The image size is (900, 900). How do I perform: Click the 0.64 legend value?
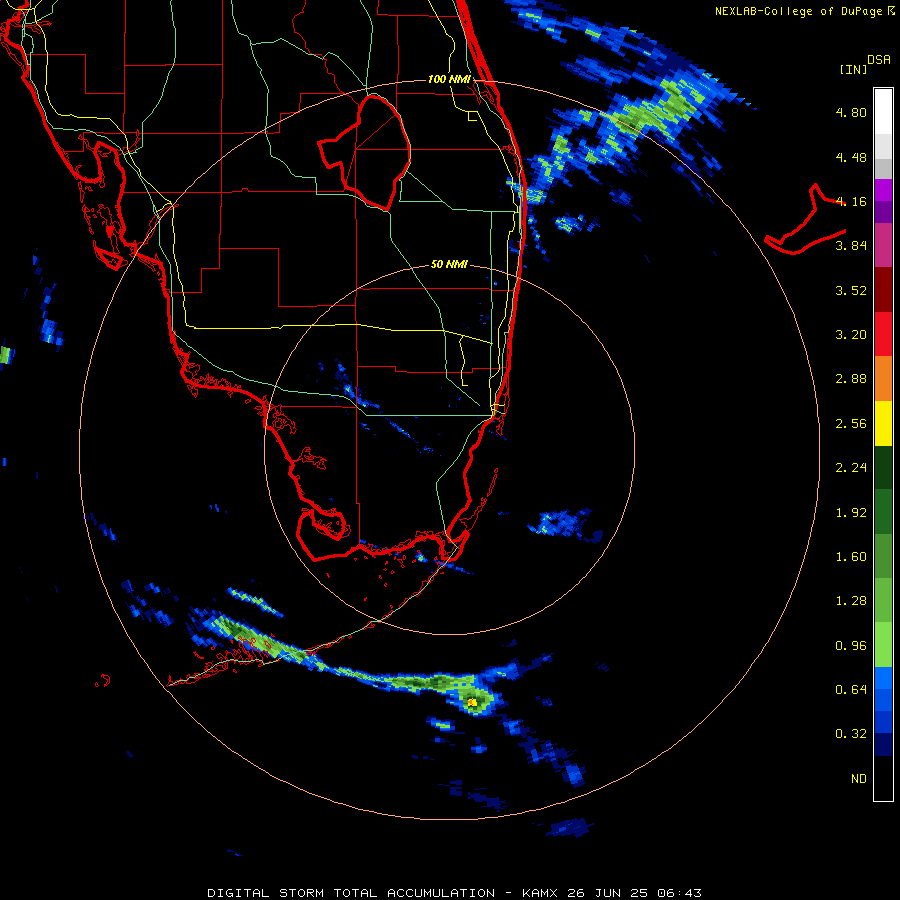[851, 689]
